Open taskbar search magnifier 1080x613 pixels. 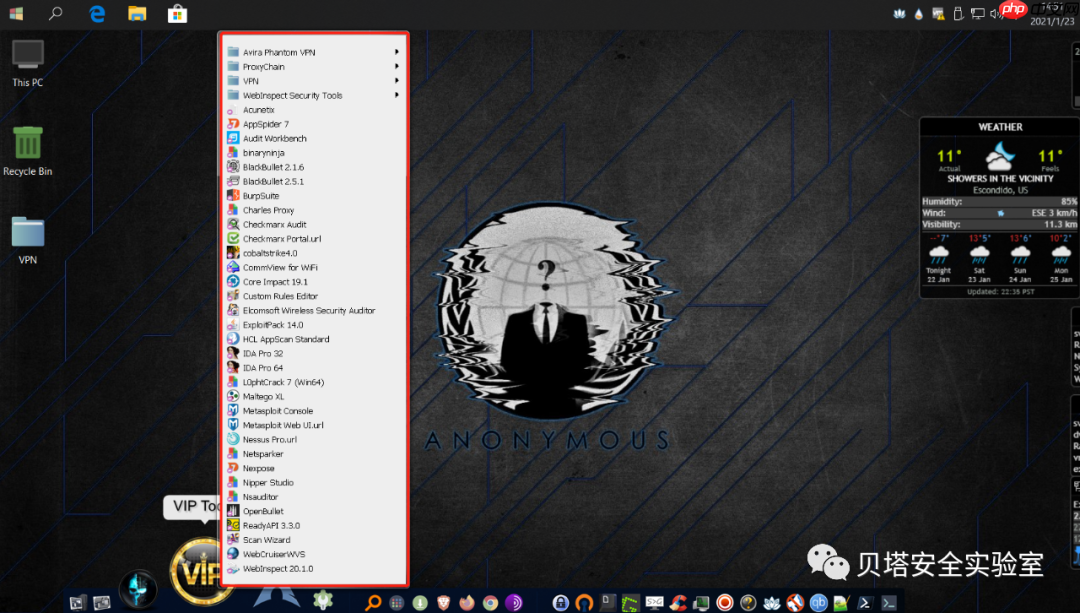[x=56, y=13]
